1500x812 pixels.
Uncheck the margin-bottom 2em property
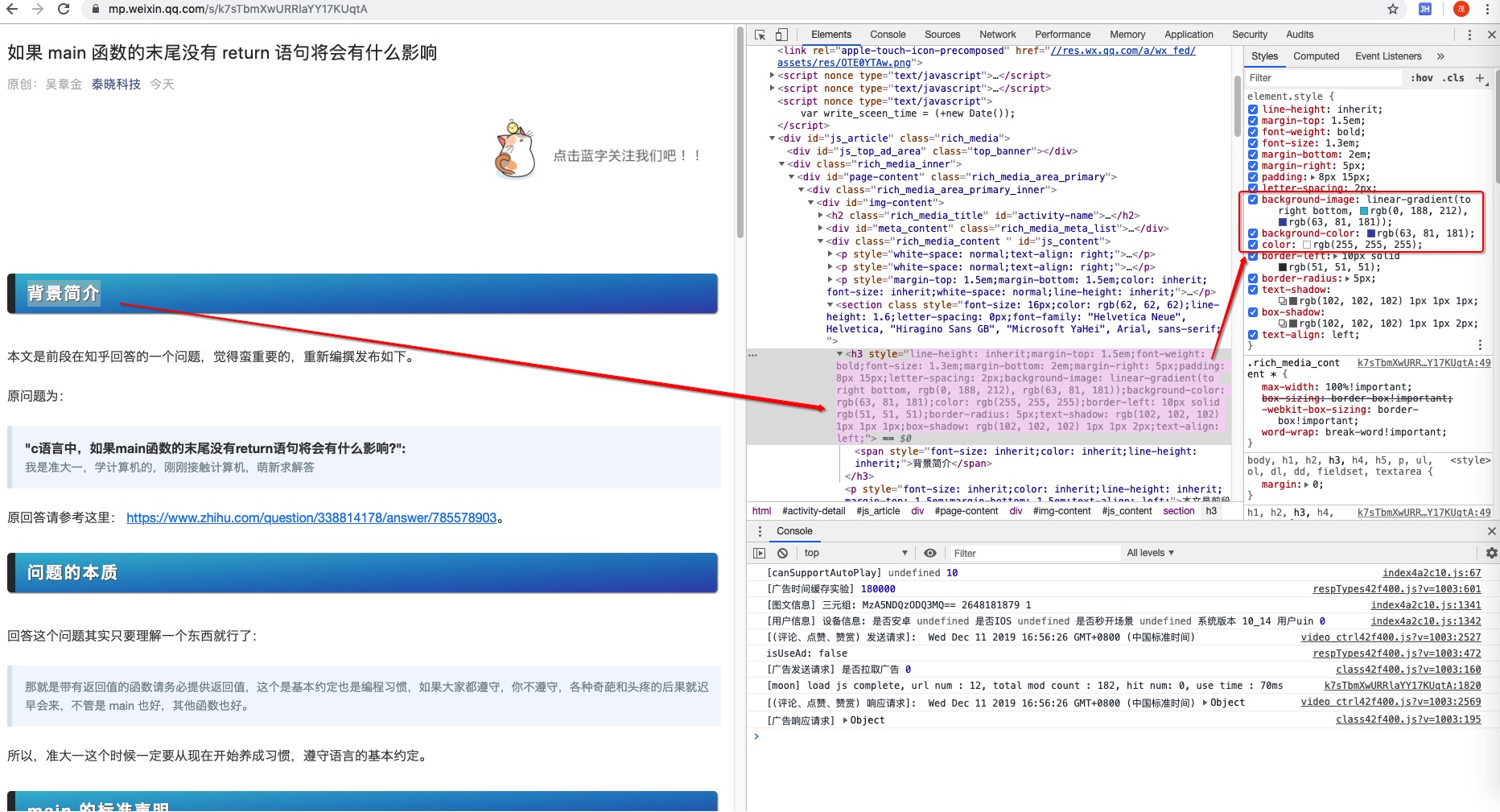(1253, 155)
